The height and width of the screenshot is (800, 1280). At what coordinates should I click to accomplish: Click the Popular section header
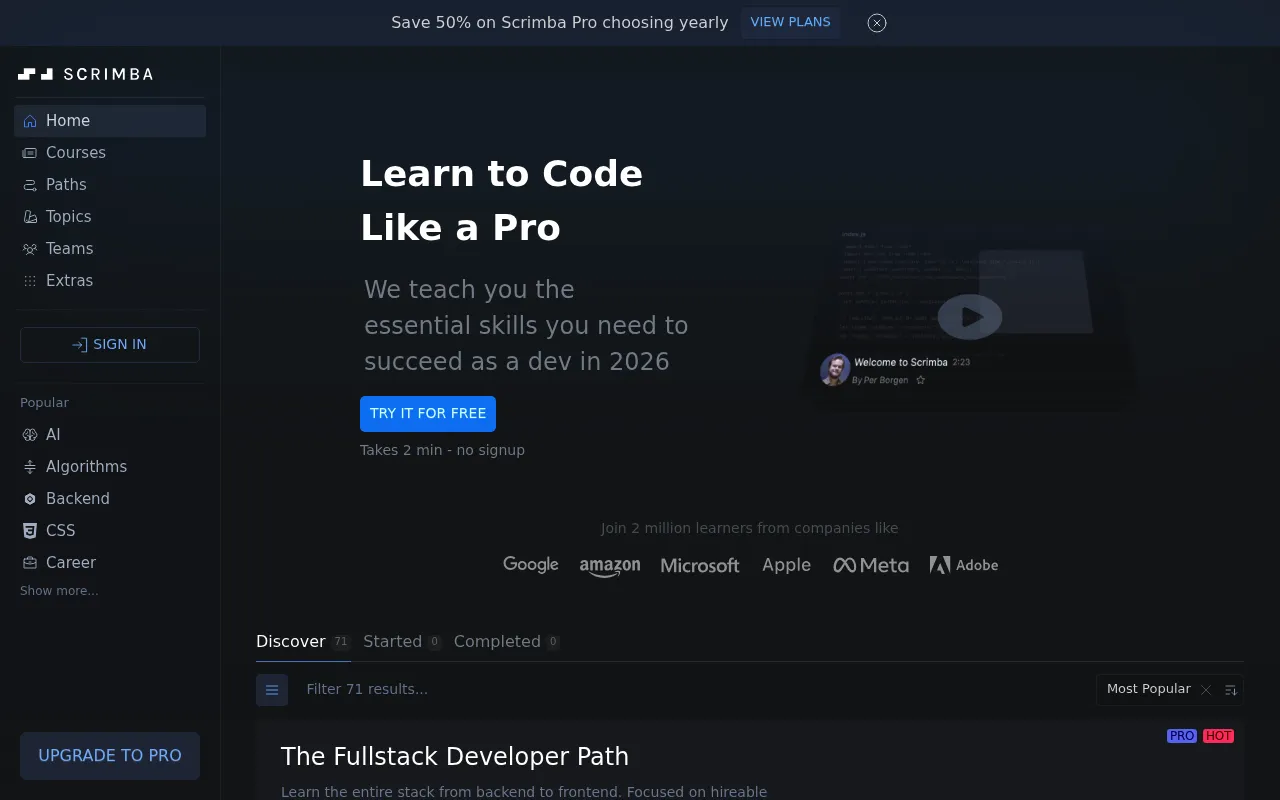[44, 403]
